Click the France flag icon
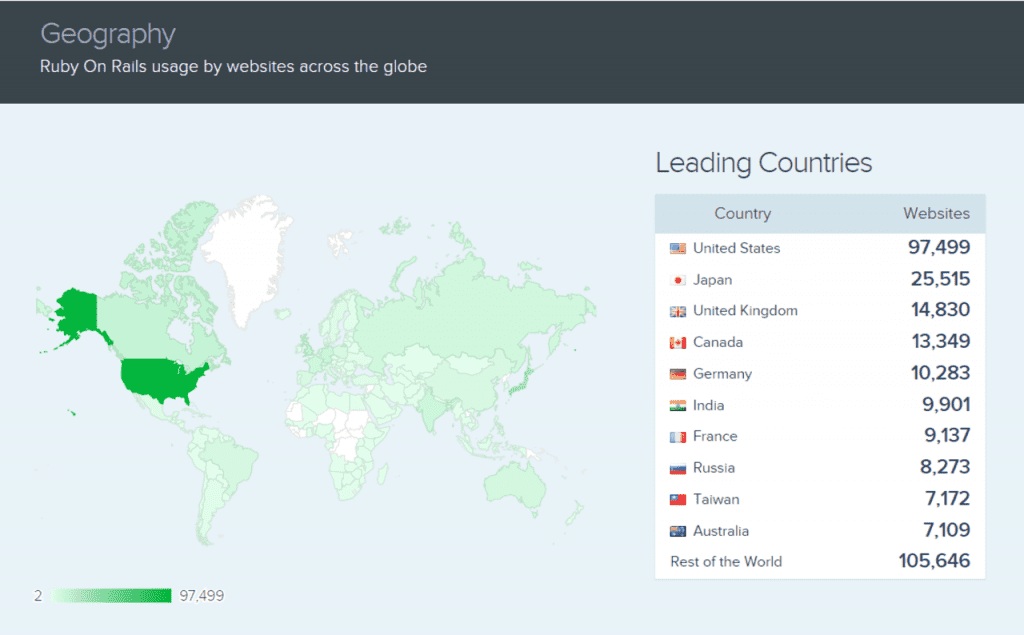Viewport: 1024px width, 635px height. tap(678, 437)
